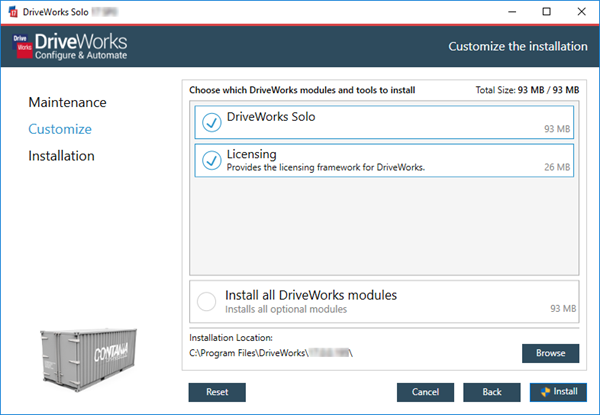600x415 pixels.
Task: Select the Customize step in sidebar
Action: [x=60, y=129]
